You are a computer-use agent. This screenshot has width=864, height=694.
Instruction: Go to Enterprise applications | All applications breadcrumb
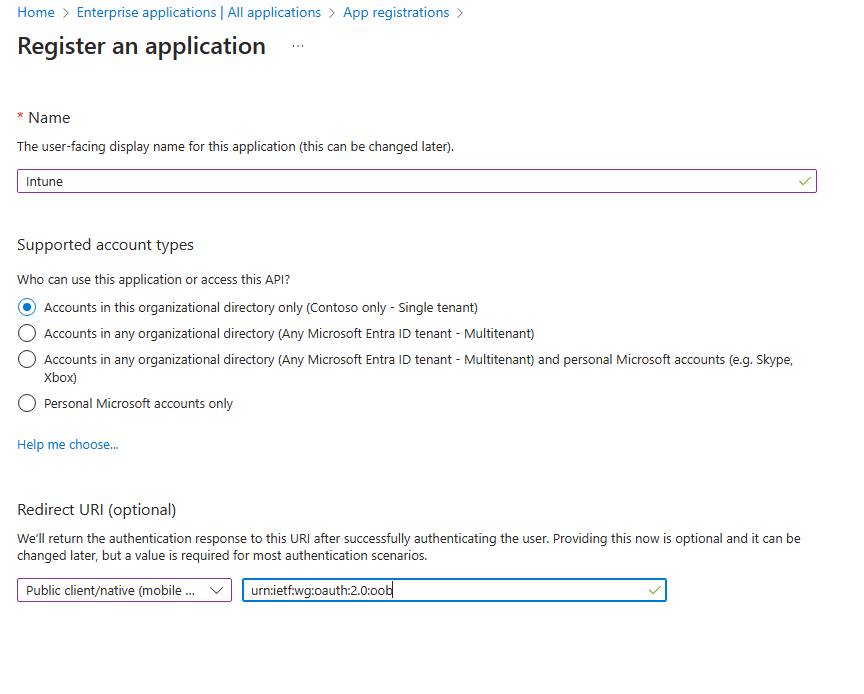pyautogui.click(x=198, y=12)
